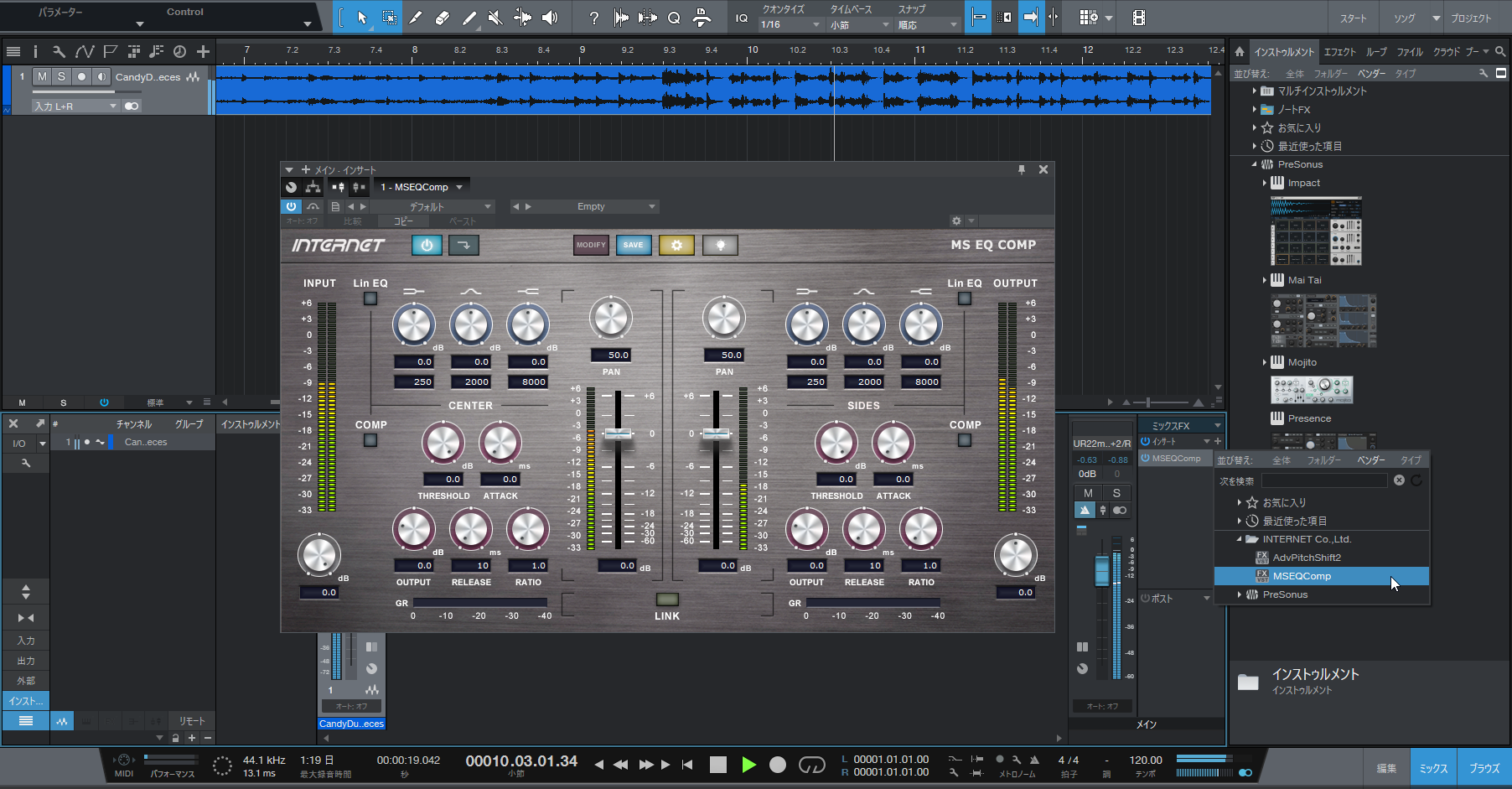Open the 1 - MSEQComp plugin selector

click(421, 187)
